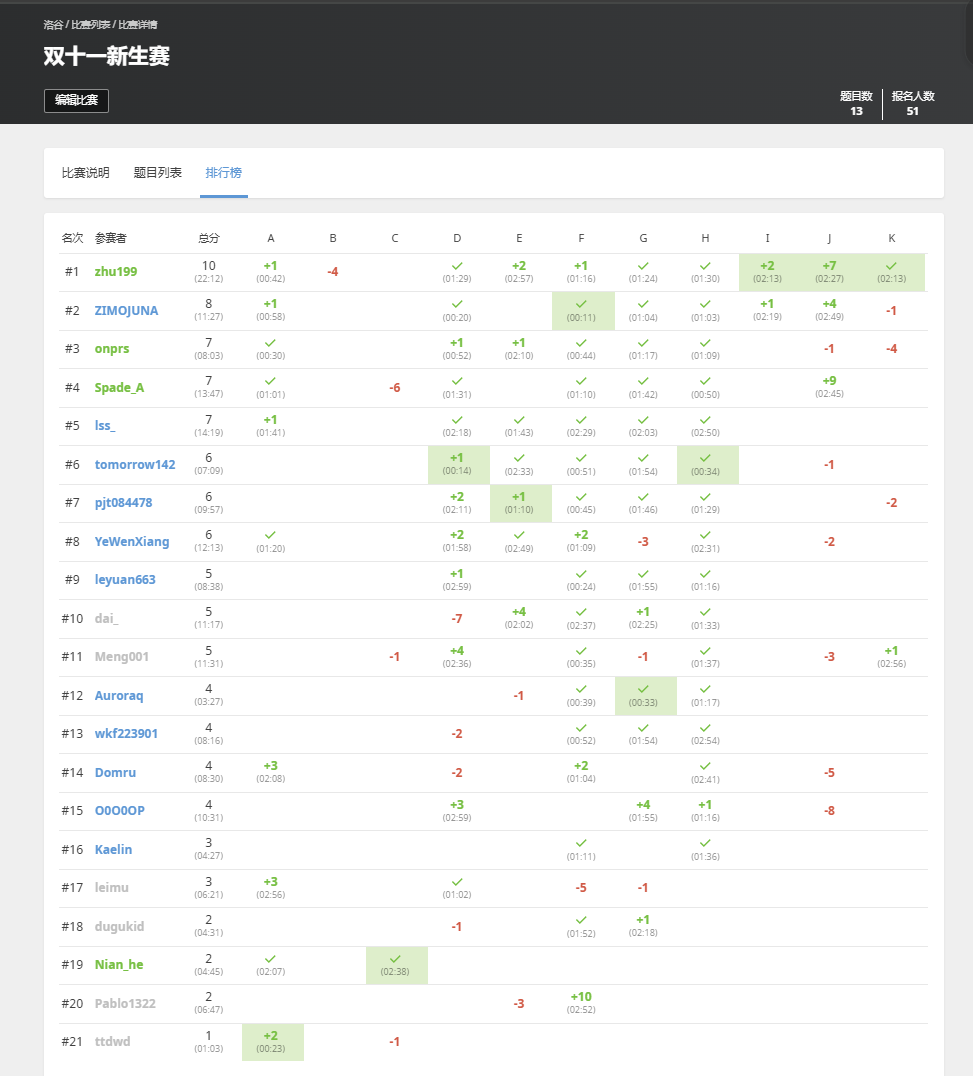Switch to the 比赛说明 tab
The height and width of the screenshot is (1076, 973).
[x=86, y=173]
